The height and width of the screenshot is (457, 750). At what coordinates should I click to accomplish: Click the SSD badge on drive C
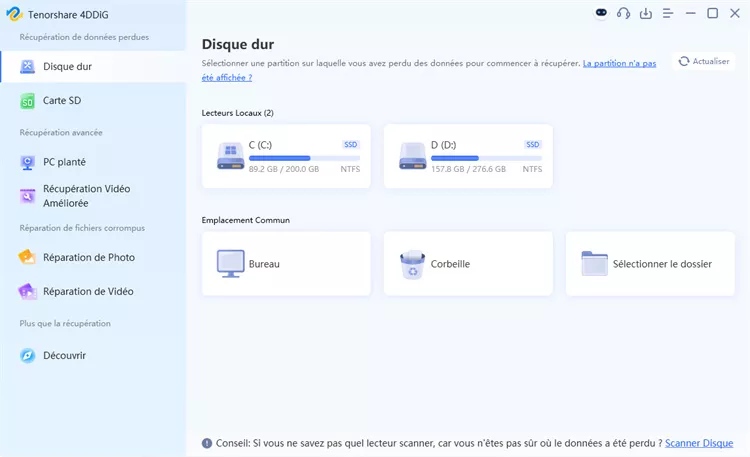click(x=351, y=145)
